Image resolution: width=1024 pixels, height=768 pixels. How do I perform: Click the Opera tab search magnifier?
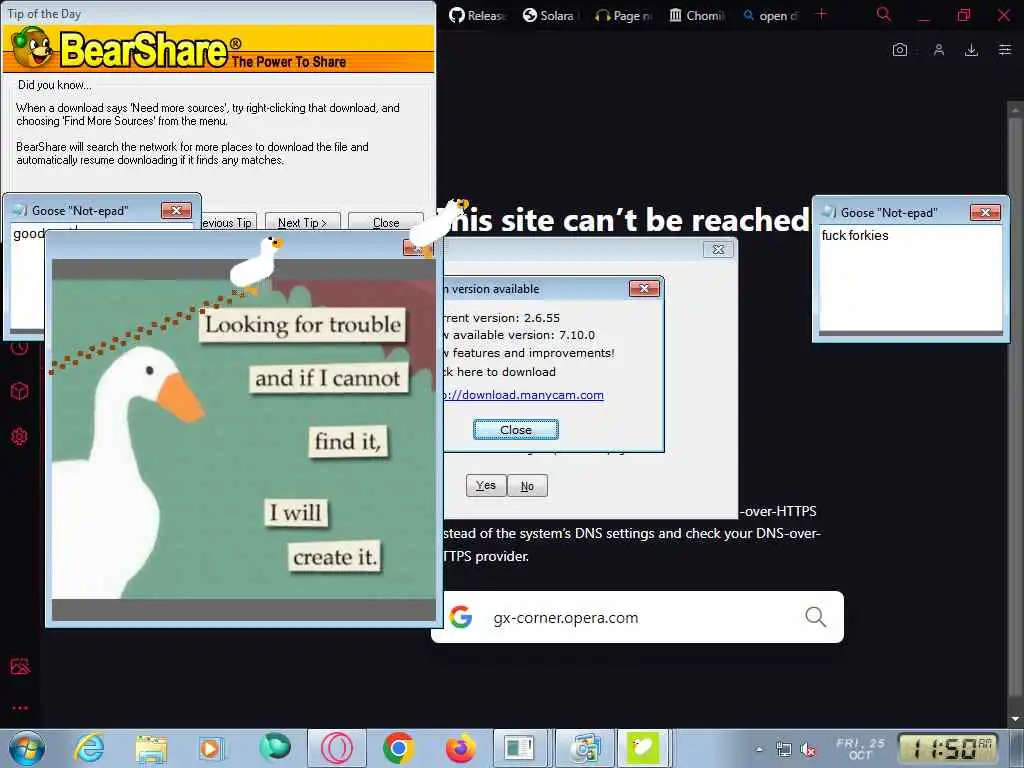[884, 14]
